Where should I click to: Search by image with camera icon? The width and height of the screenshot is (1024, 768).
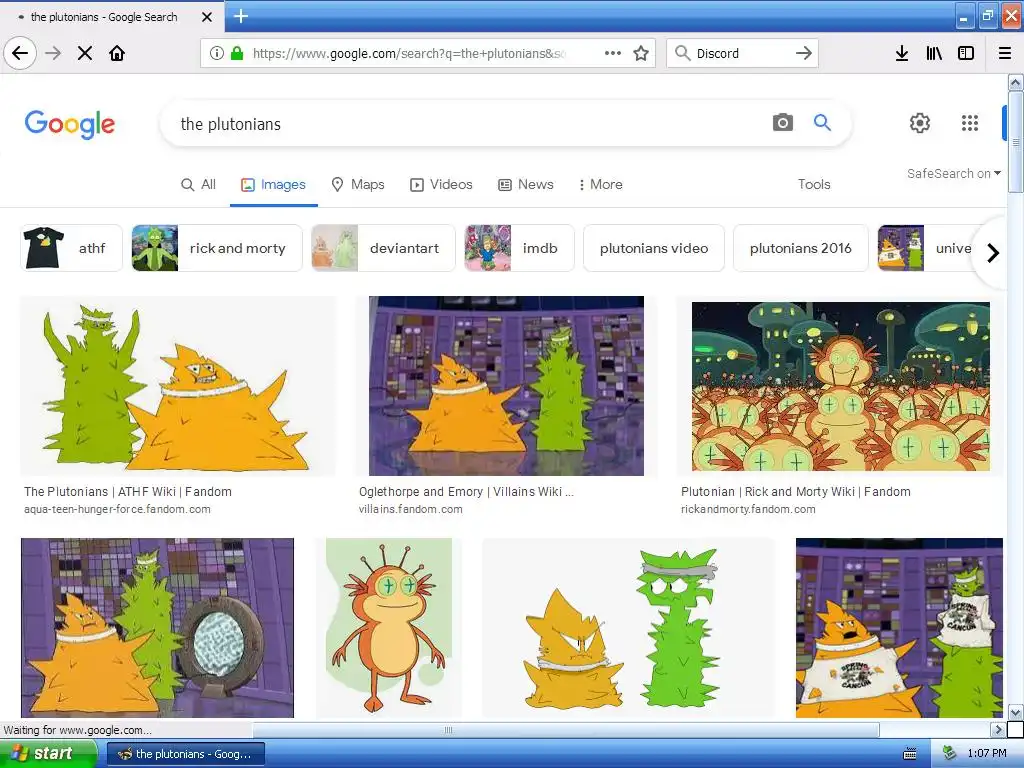tap(782, 122)
